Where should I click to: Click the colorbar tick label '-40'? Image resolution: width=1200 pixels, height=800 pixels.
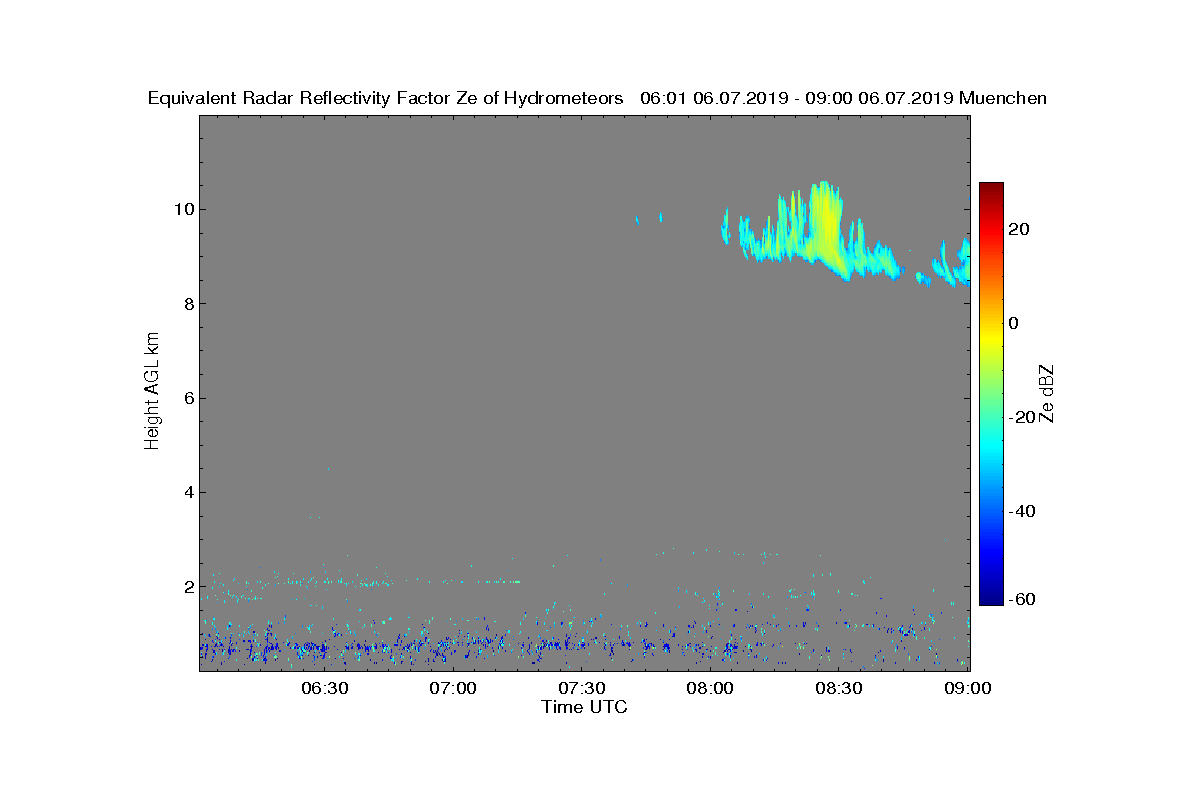pyautogui.click(x=1021, y=511)
